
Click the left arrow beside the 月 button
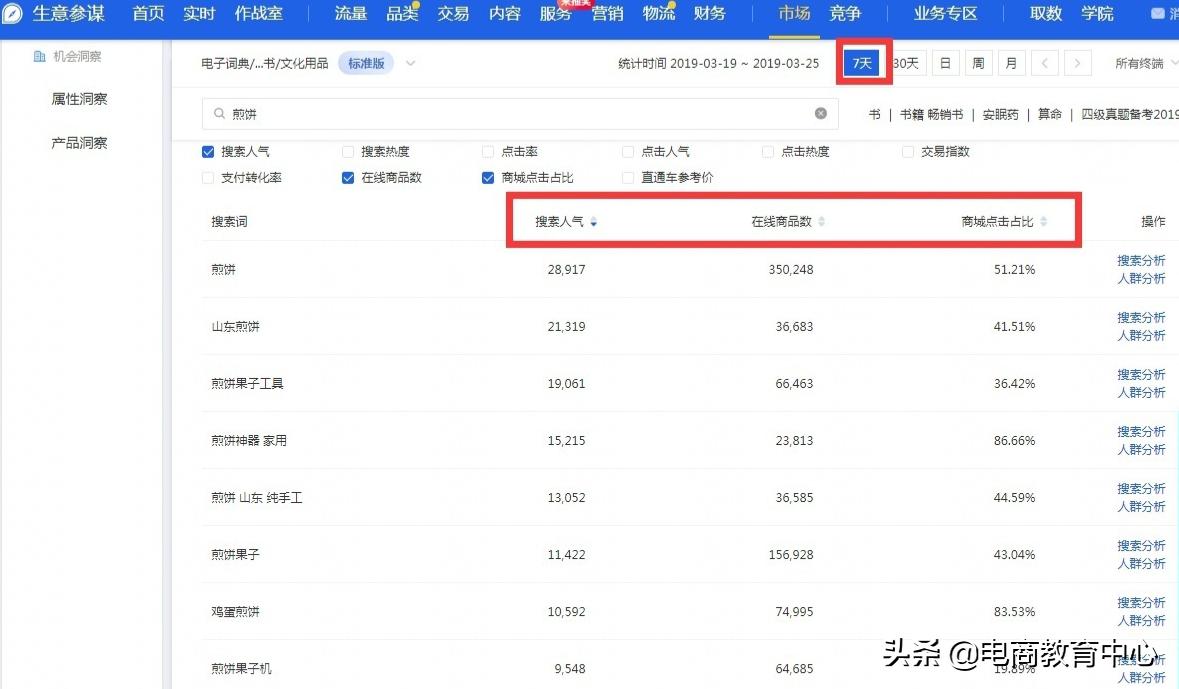1045,62
